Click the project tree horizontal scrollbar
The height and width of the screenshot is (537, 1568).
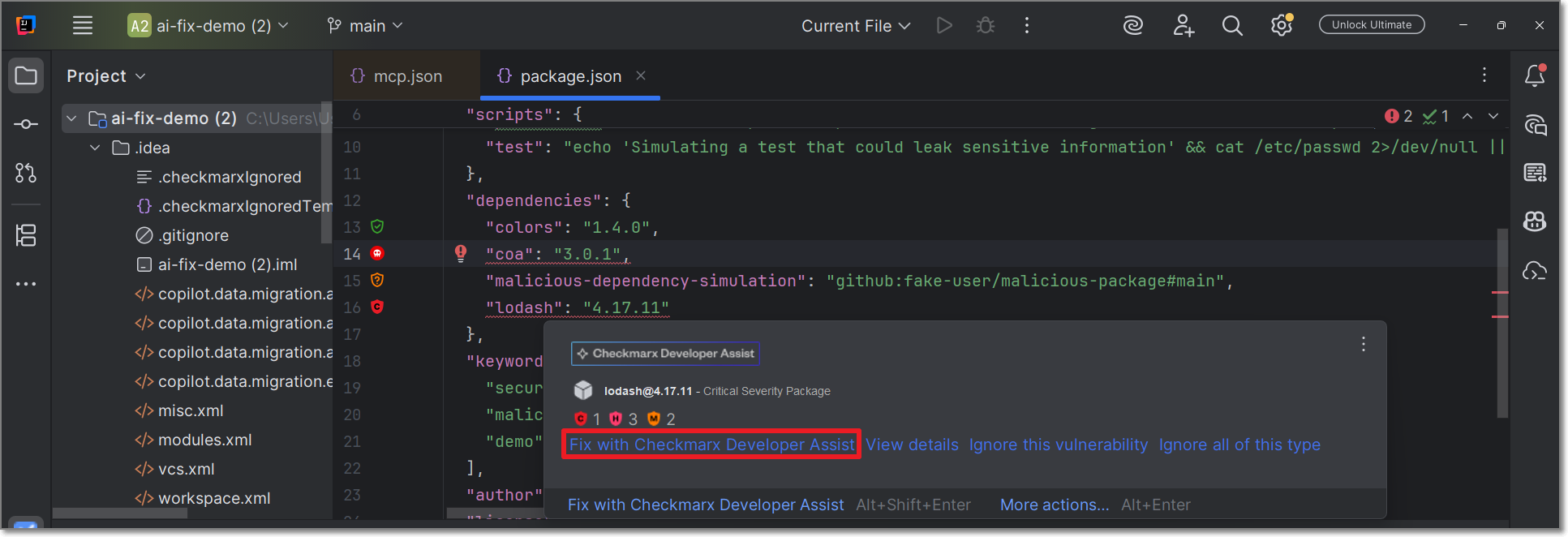(120, 513)
